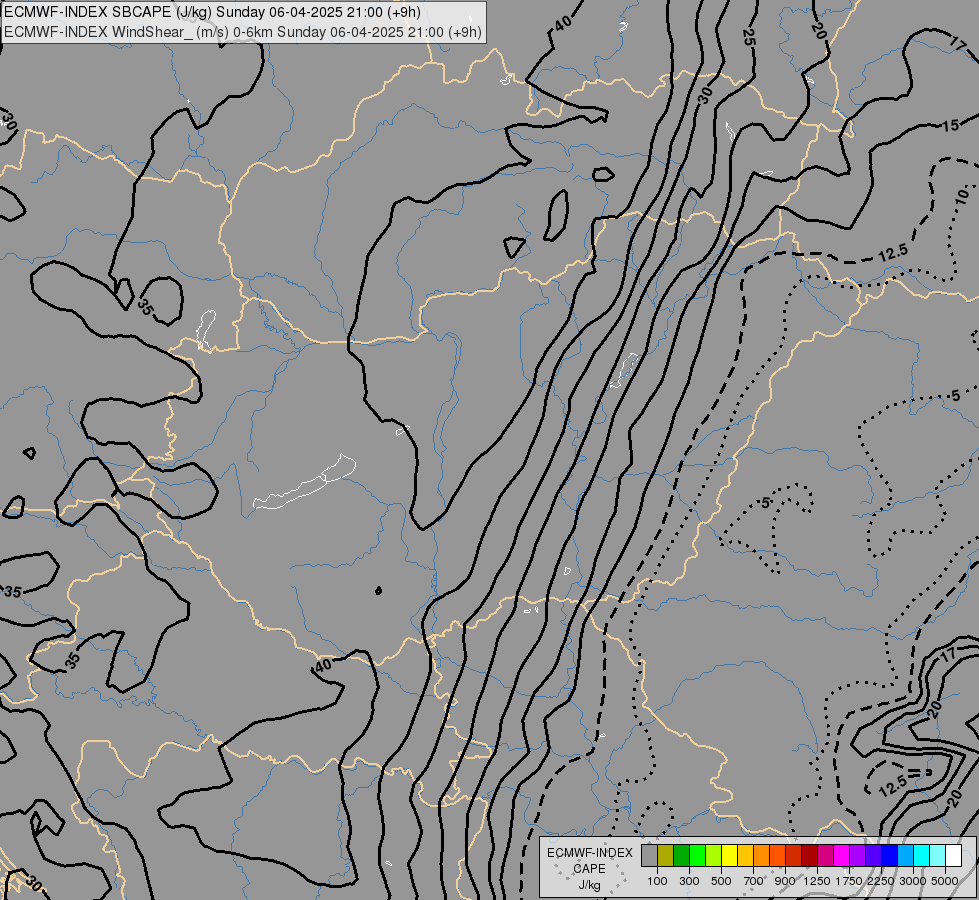
Task: Click the contour label 25 on the map
Action: click(x=749, y=37)
